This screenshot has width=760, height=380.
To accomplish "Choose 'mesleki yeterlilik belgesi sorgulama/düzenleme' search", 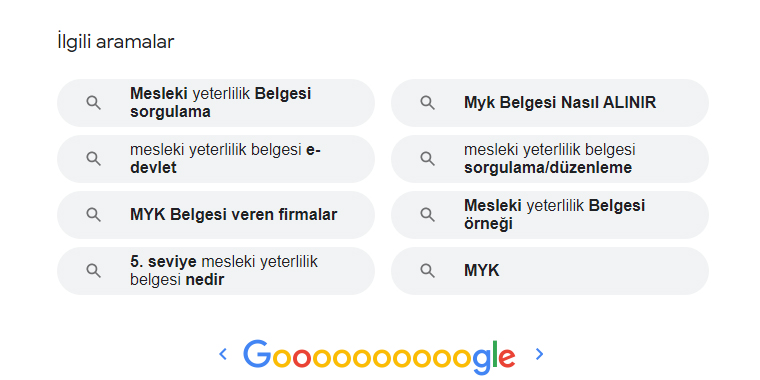I will [x=550, y=159].
